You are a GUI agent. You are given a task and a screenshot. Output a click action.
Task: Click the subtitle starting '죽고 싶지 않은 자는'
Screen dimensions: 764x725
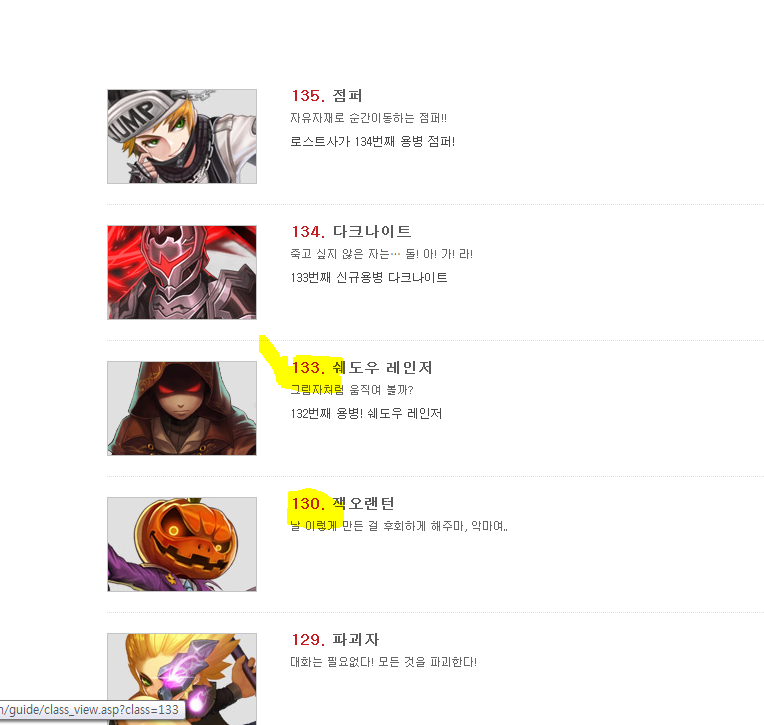click(382, 254)
